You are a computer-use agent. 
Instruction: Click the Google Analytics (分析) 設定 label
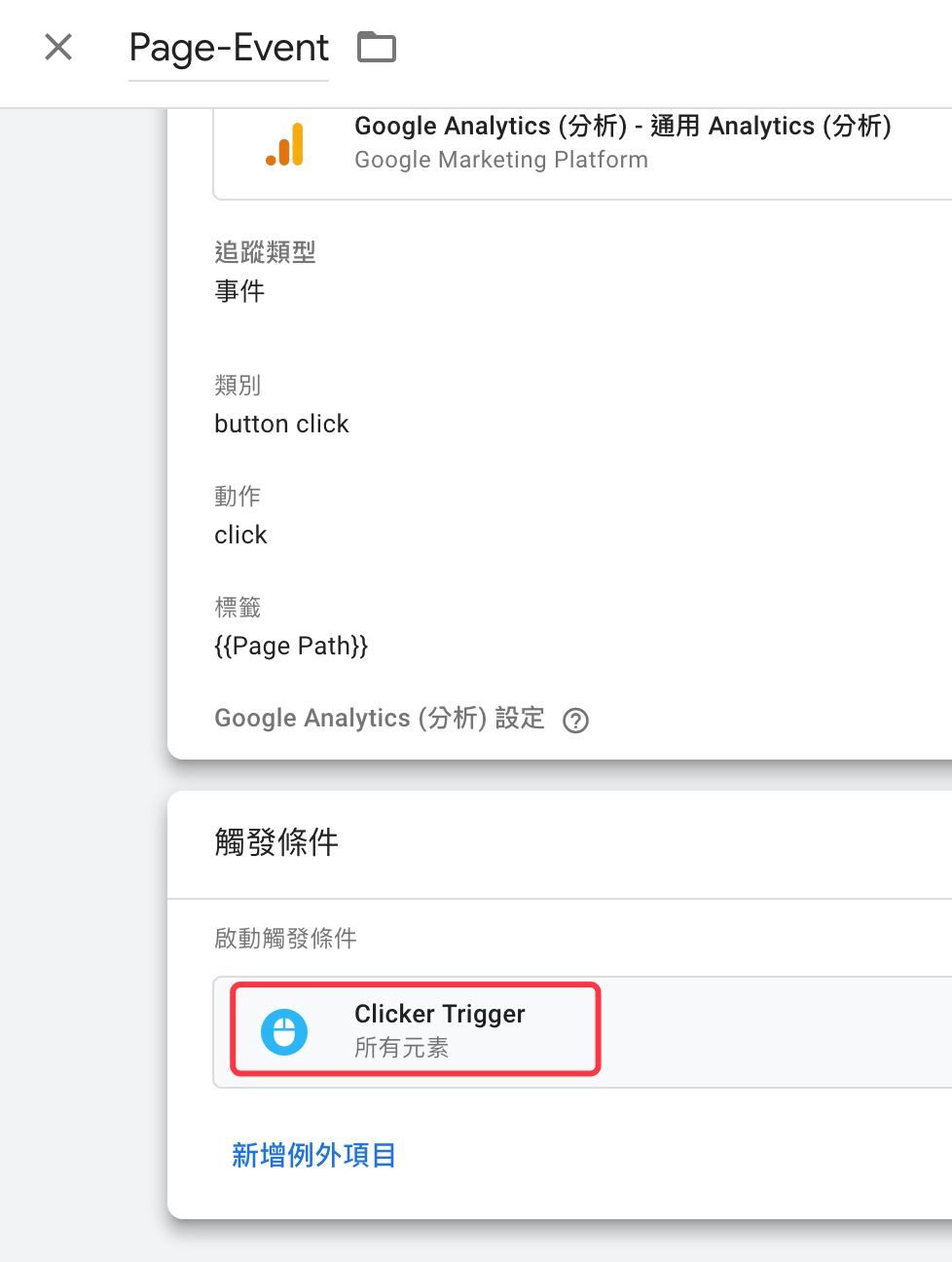(380, 718)
